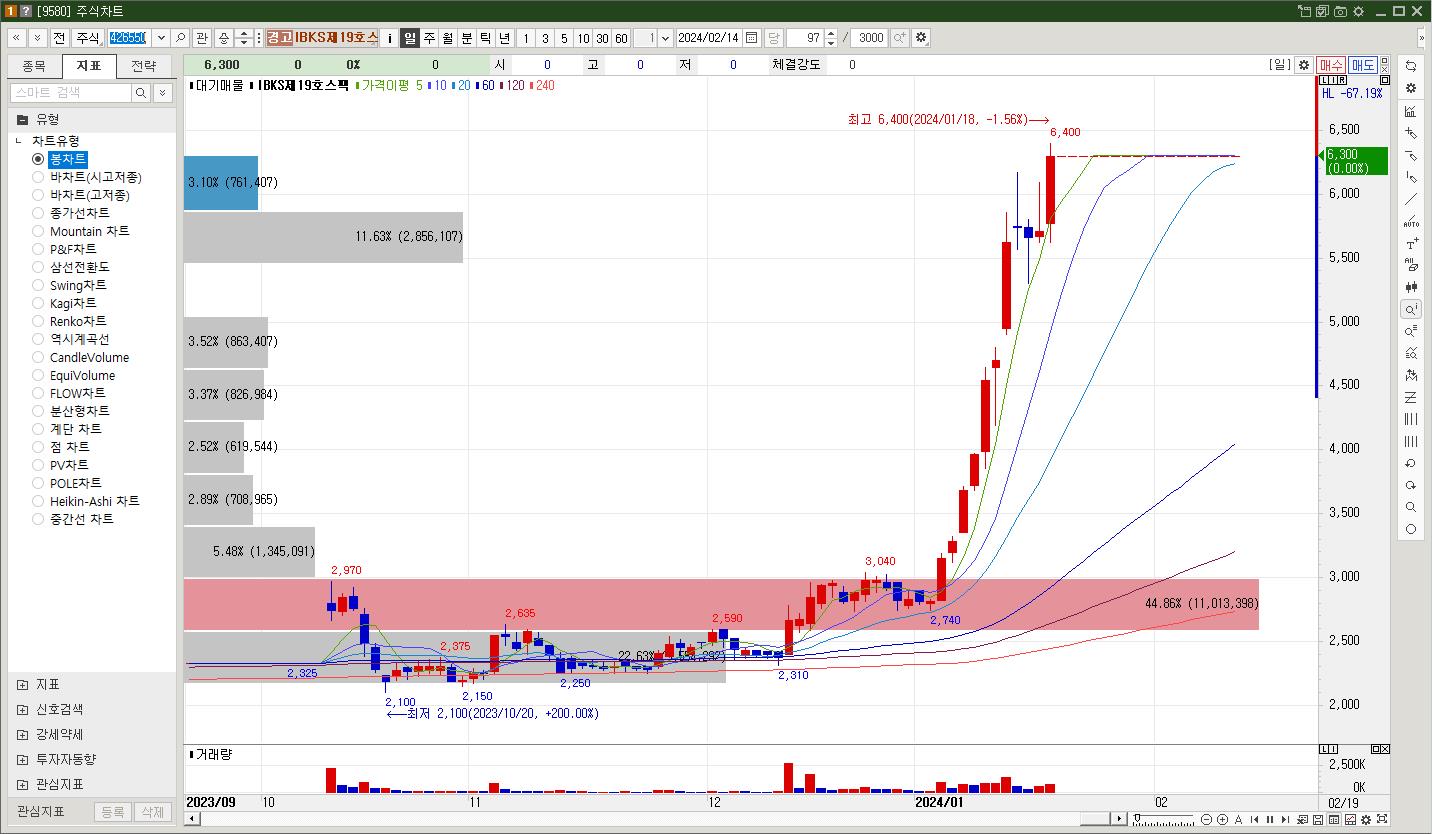Click the 30-minute interval button
Screen dimensions: 1432x834
click(602, 38)
